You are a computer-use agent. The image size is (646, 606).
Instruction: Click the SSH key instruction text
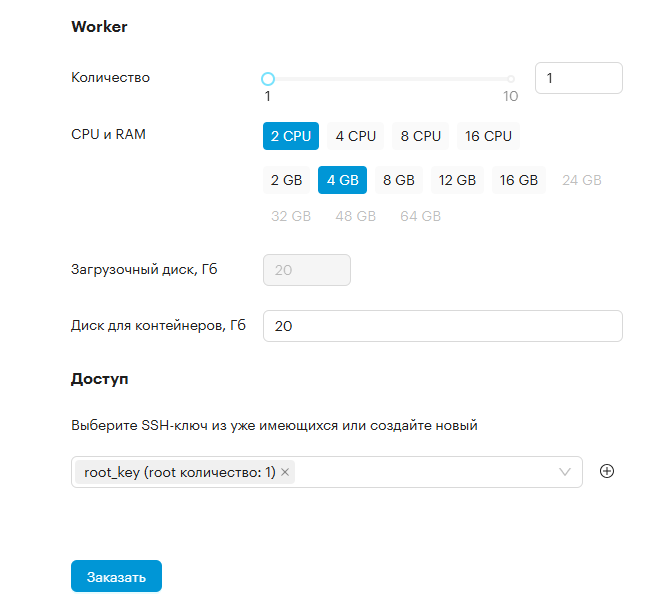coord(274,425)
